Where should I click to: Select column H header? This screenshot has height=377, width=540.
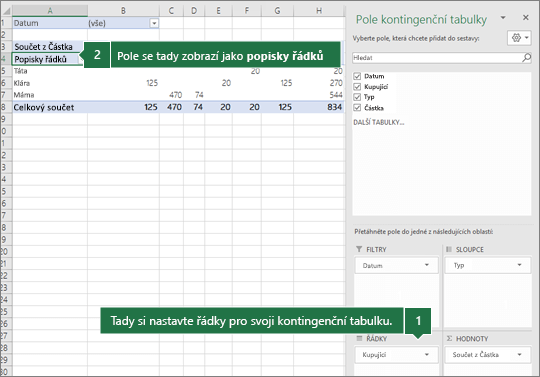tap(319, 11)
